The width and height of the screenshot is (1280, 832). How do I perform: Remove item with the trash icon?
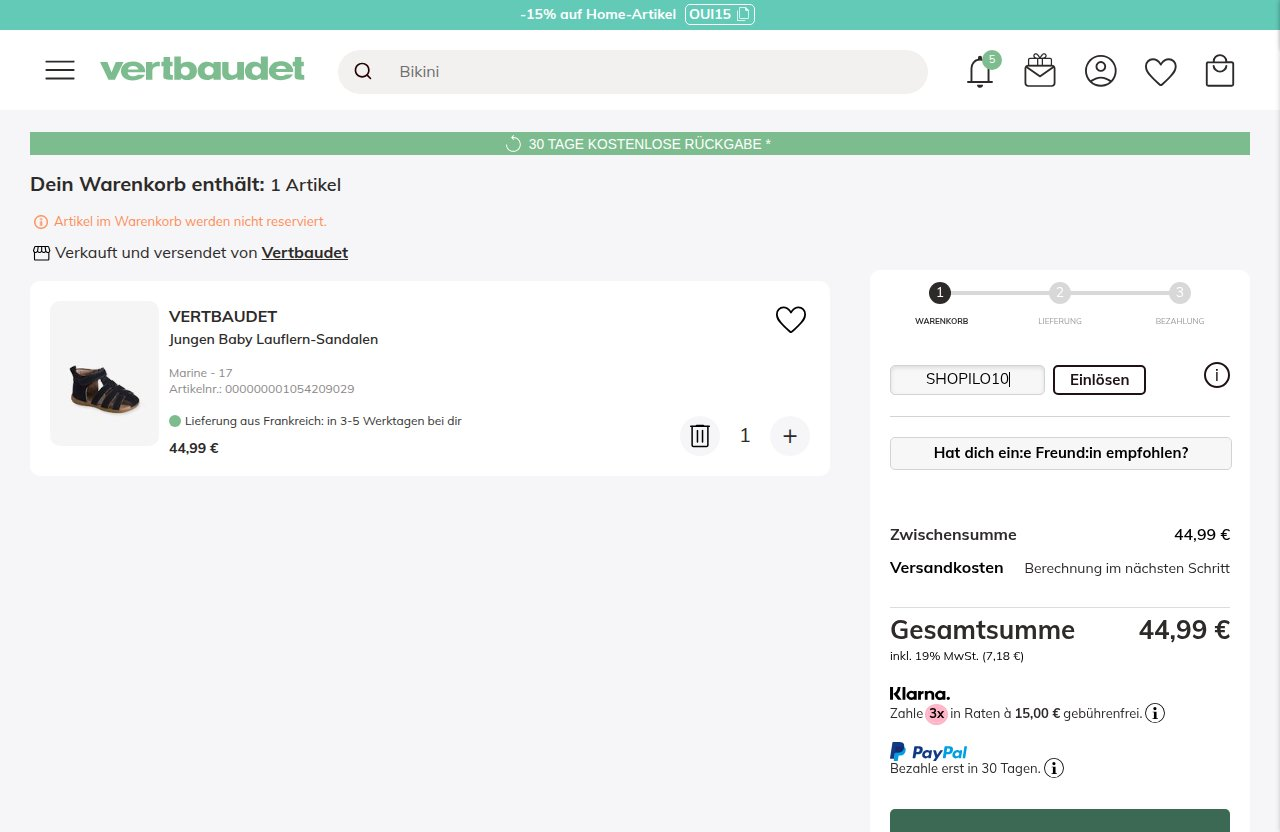pos(700,436)
